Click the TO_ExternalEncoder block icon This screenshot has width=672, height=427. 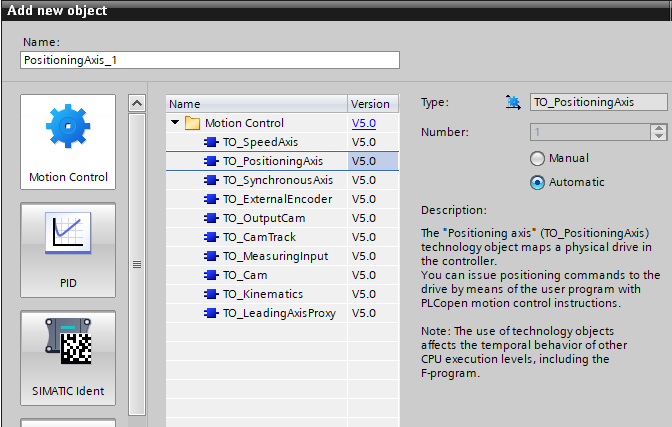[x=211, y=199]
